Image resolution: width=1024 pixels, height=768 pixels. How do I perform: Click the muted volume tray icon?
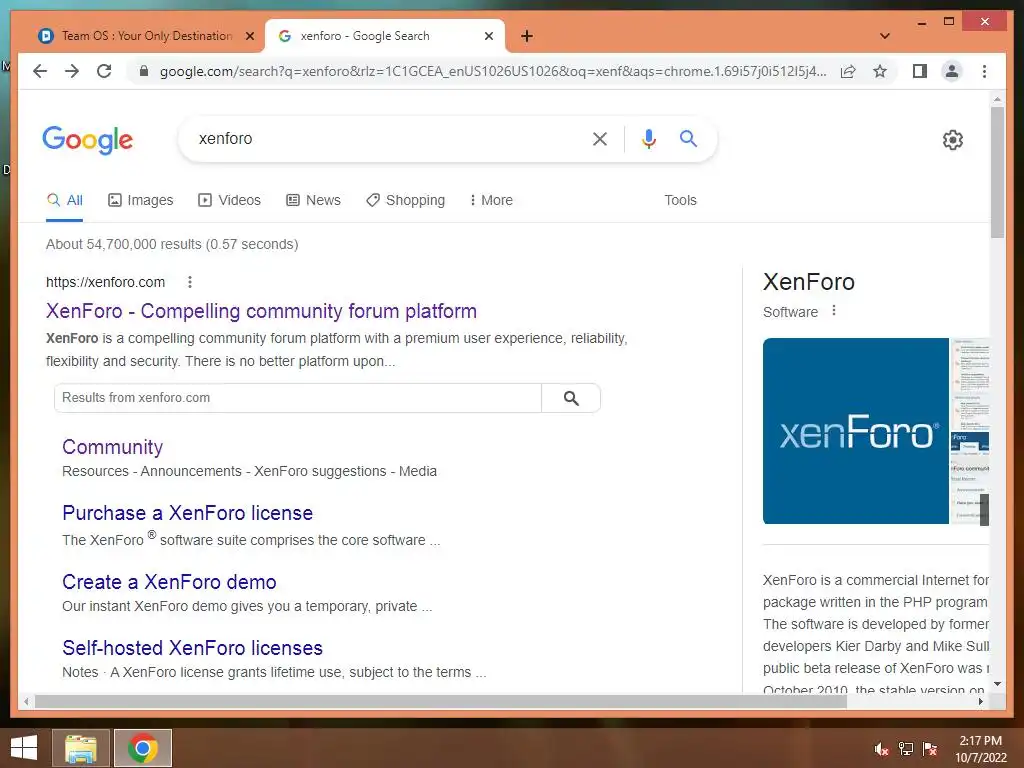(x=882, y=749)
